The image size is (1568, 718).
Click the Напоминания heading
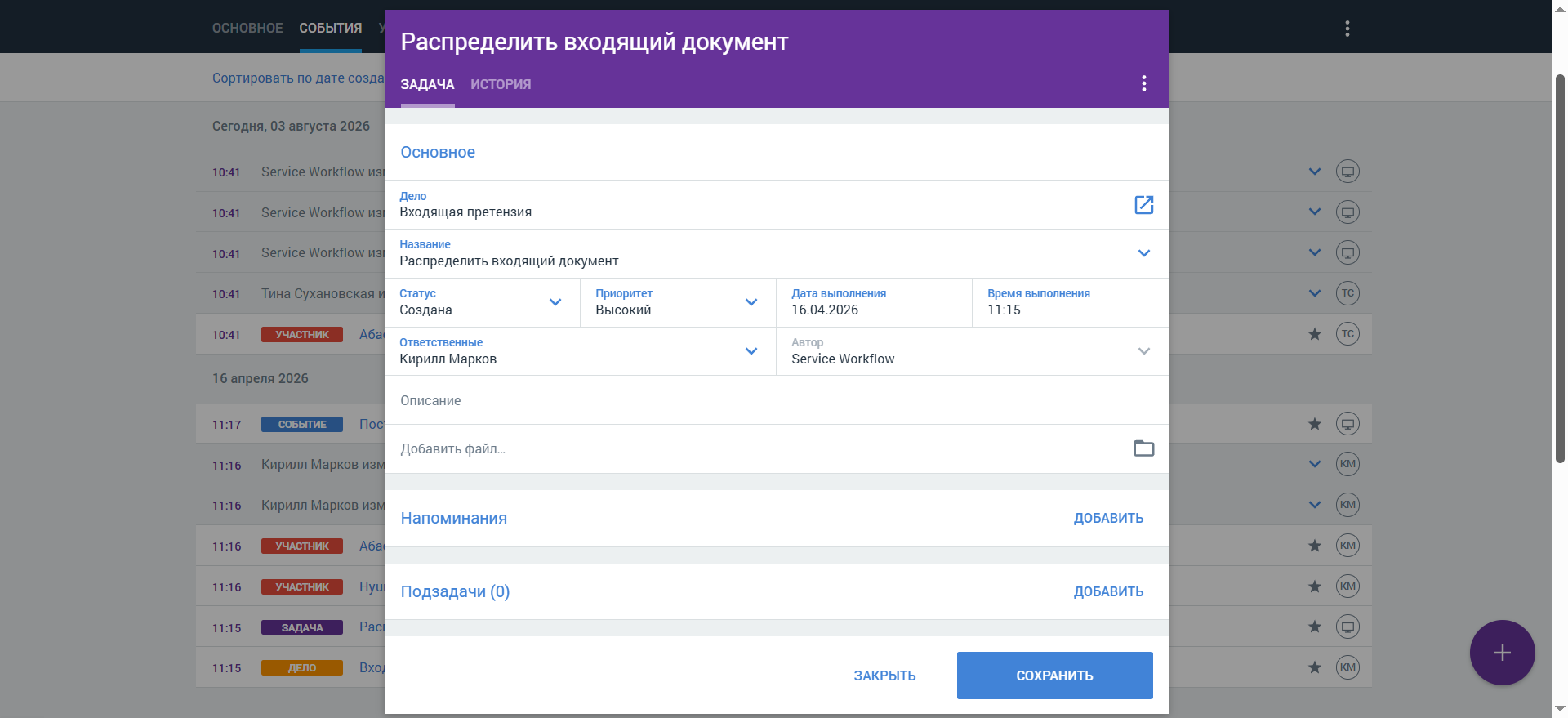(x=453, y=518)
